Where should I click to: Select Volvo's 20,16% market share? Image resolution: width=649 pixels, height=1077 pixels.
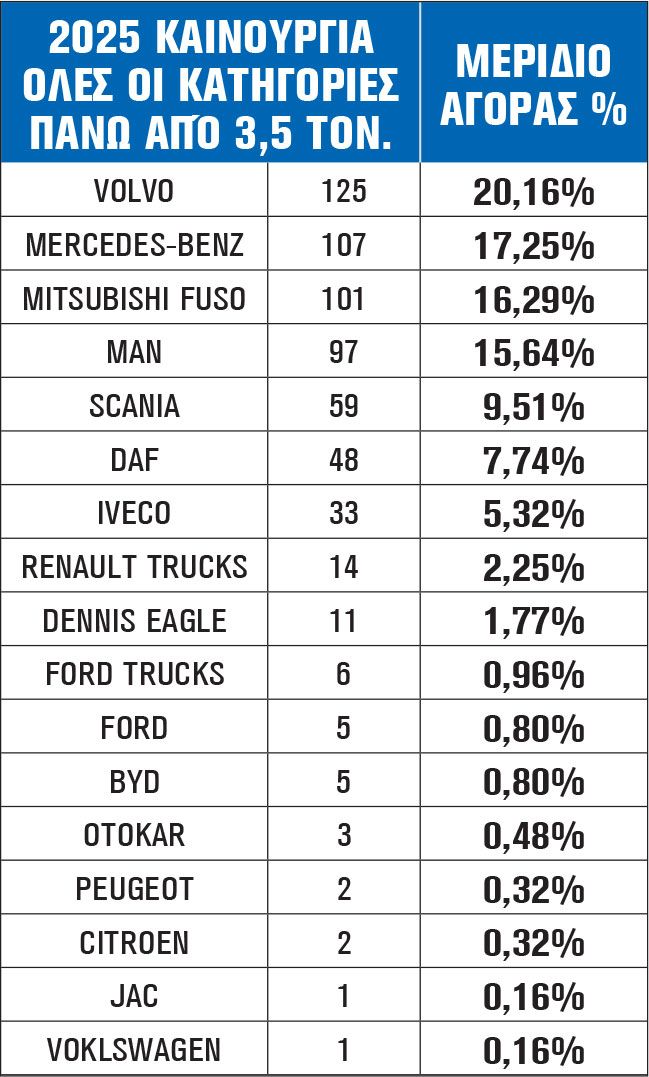[x=533, y=192]
